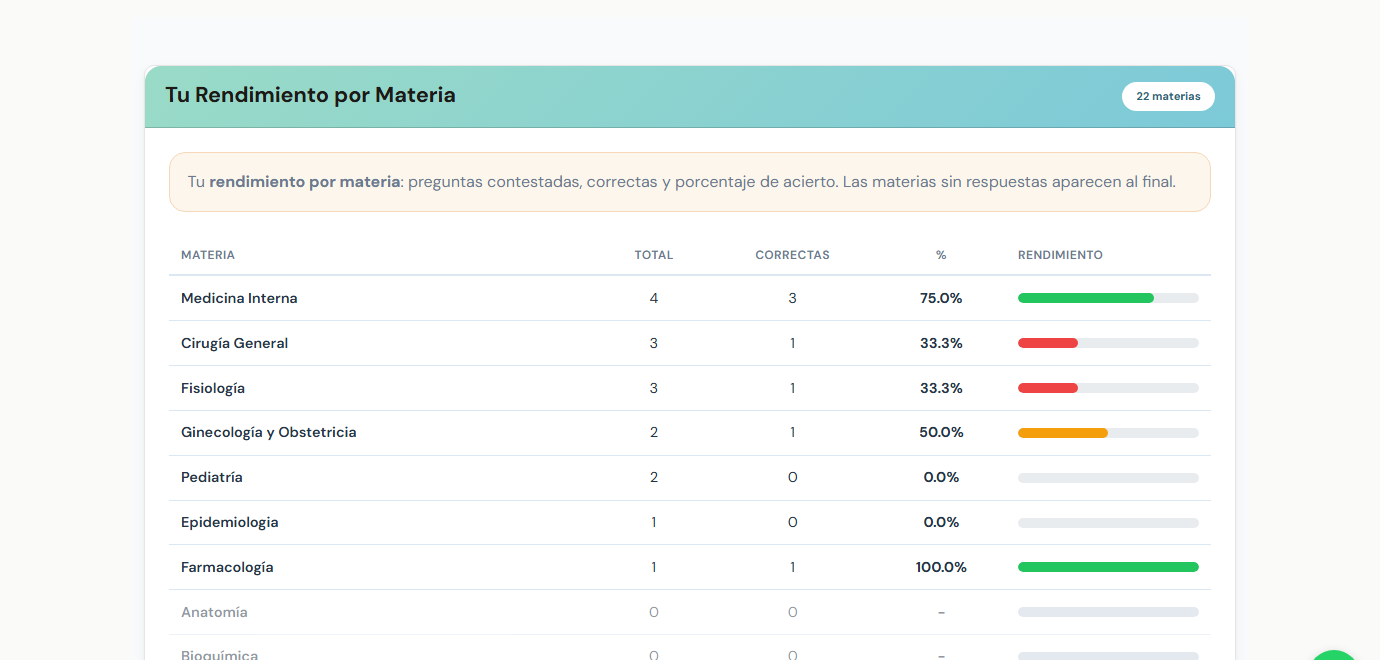
Task: Click the "22 materias" badge
Action: [1168, 97]
